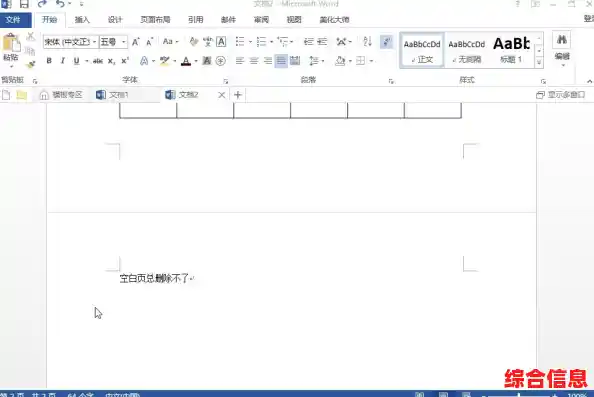Toggle italic formatting
The width and height of the screenshot is (594, 397).
coord(63,61)
